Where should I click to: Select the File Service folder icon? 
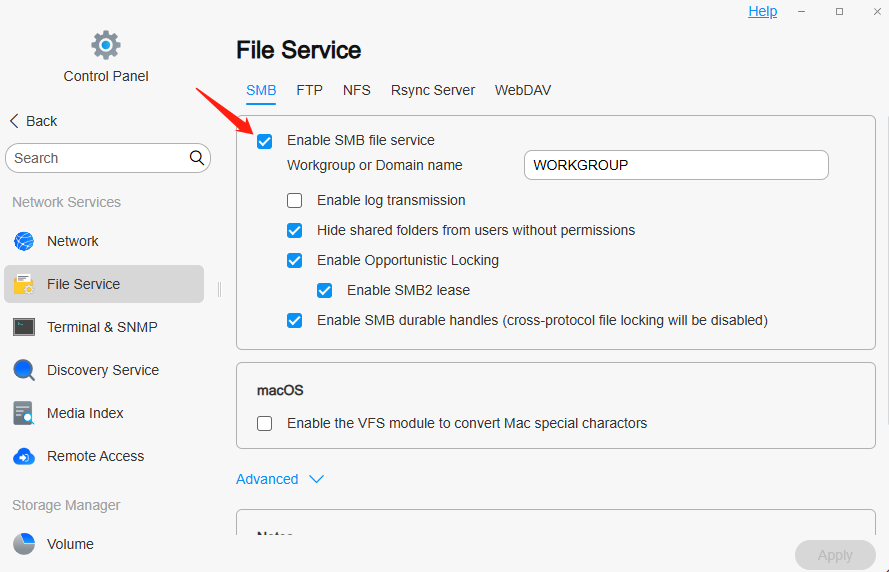click(24, 284)
